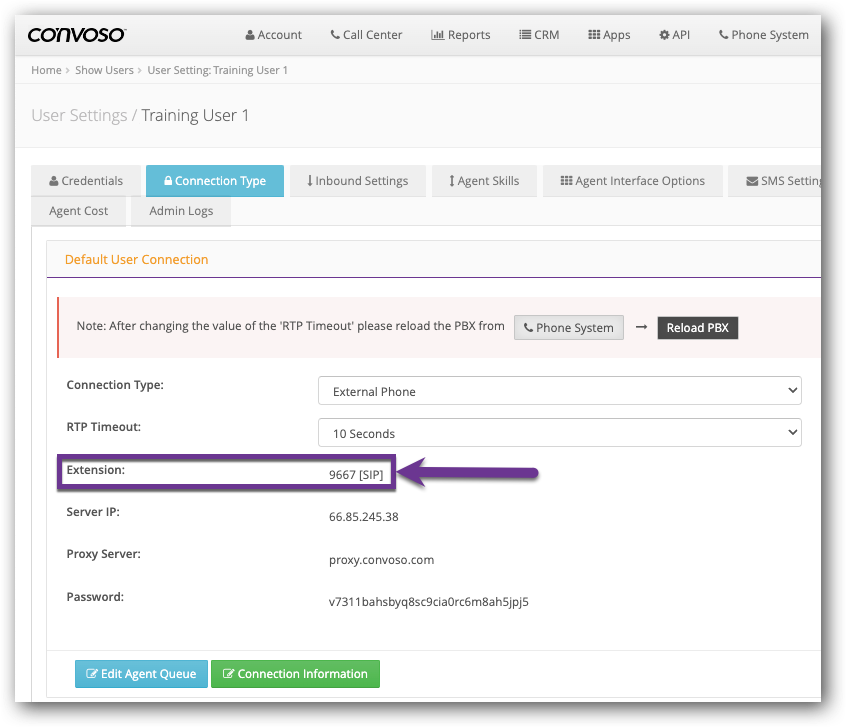Expand the RTP Timeout dropdown

(x=559, y=433)
